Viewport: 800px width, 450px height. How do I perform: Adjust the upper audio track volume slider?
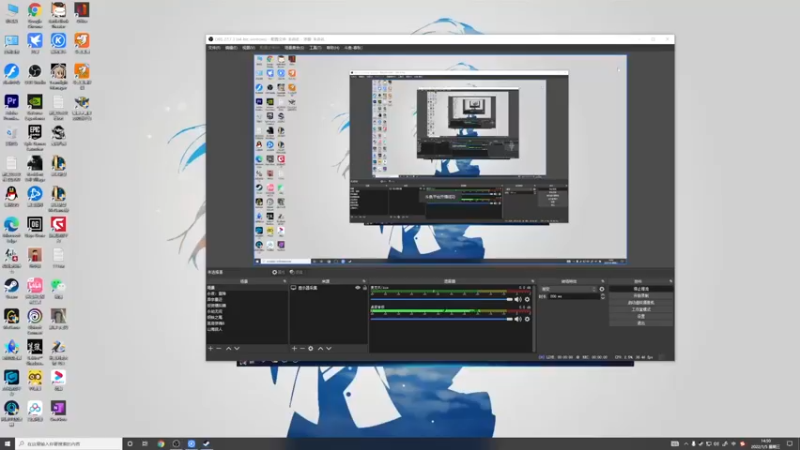[441, 299]
